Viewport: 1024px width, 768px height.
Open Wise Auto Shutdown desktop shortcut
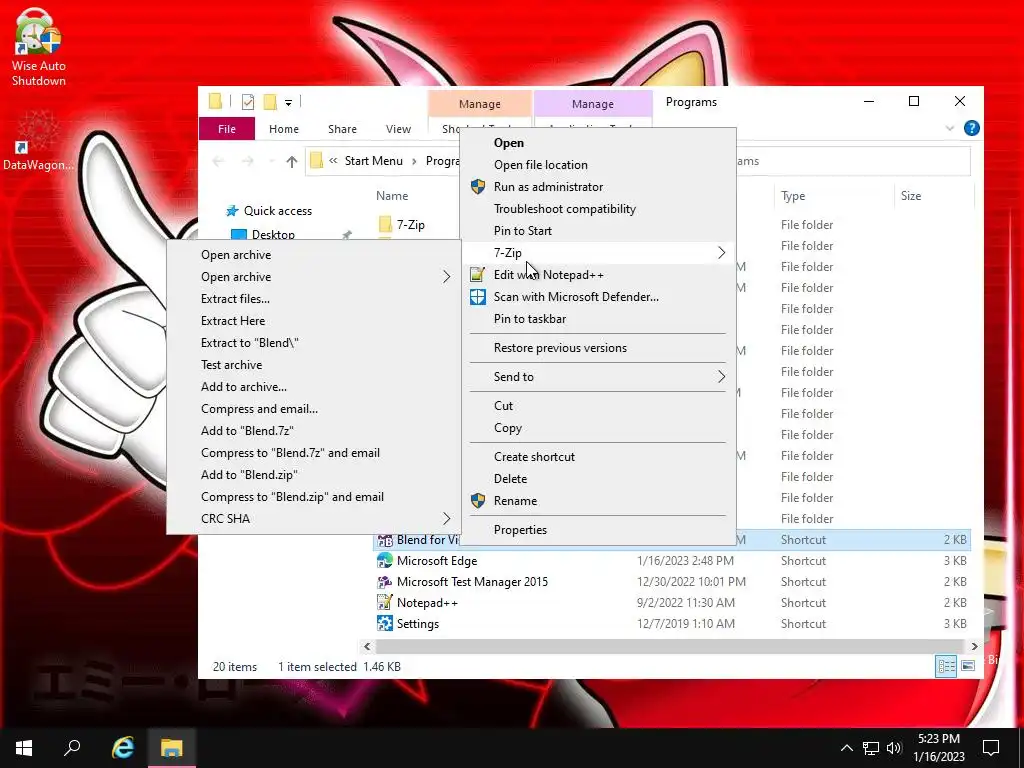38,48
